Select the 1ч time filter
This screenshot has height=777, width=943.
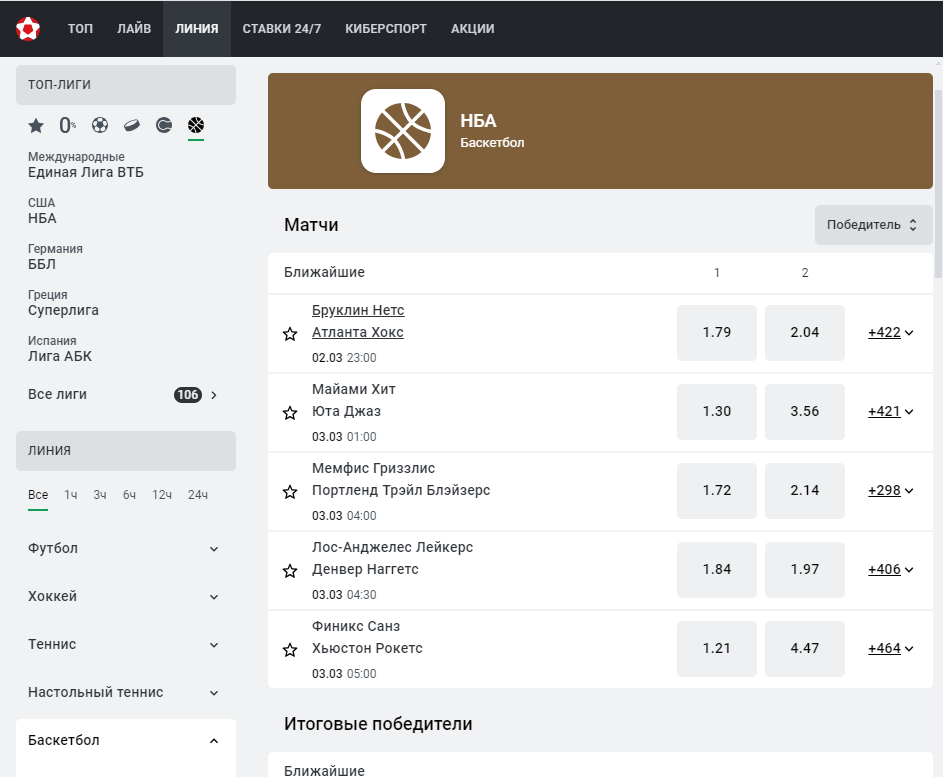71,495
